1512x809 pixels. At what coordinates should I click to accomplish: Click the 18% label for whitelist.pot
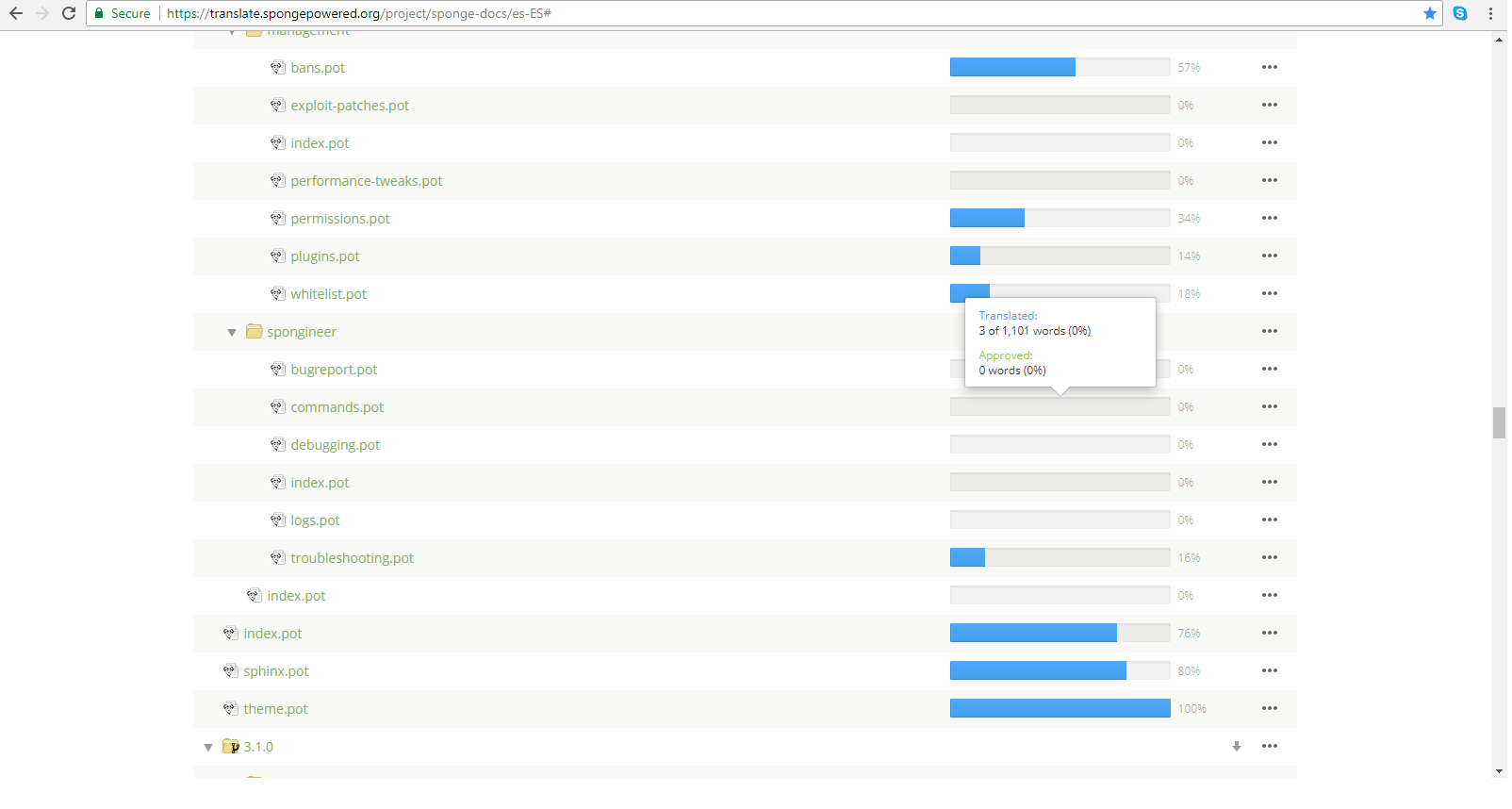point(1189,294)
